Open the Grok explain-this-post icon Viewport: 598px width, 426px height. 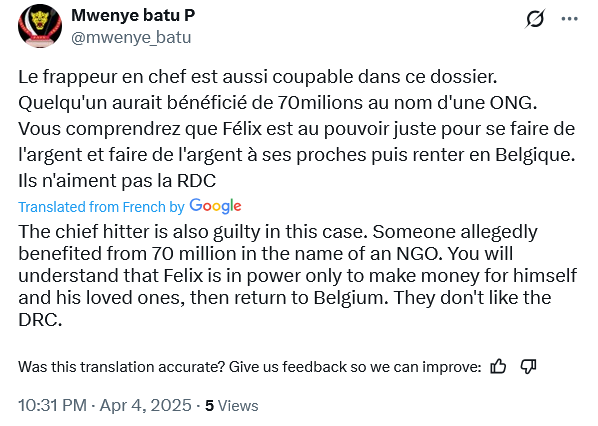coord(535,19)
